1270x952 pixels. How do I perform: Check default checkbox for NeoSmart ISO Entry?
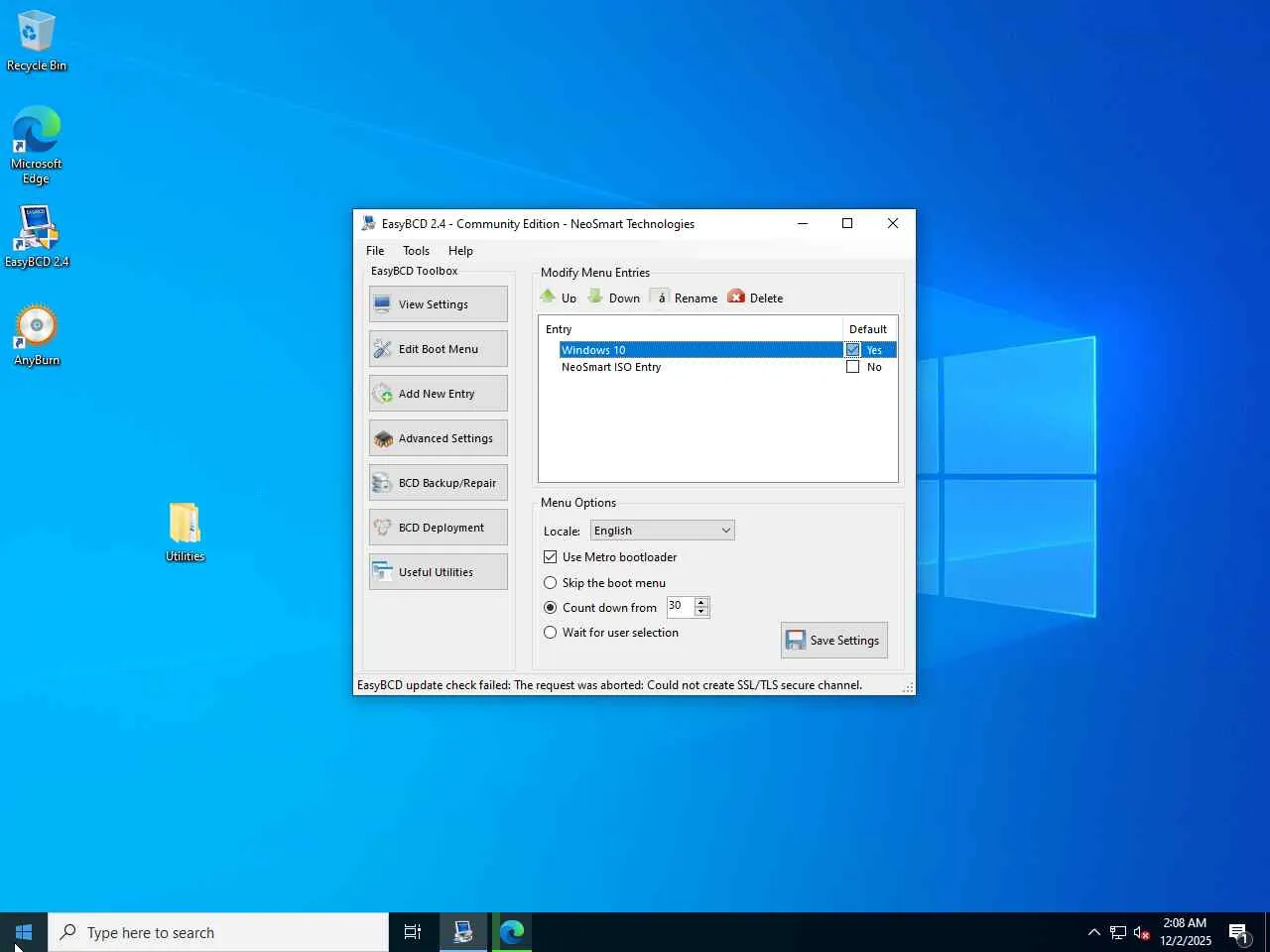pyautogui.click(x=852, y=367)
